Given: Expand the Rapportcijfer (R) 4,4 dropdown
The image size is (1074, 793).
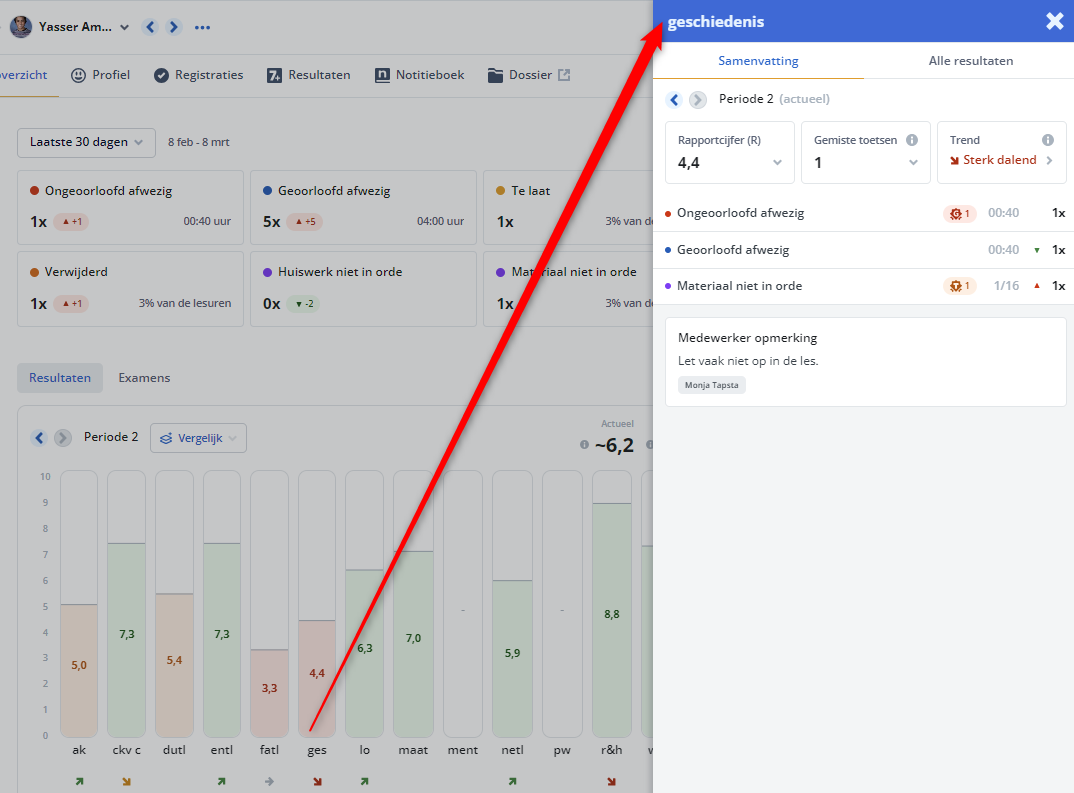Looking at the screenshot, I should click(x=729, y=153).
